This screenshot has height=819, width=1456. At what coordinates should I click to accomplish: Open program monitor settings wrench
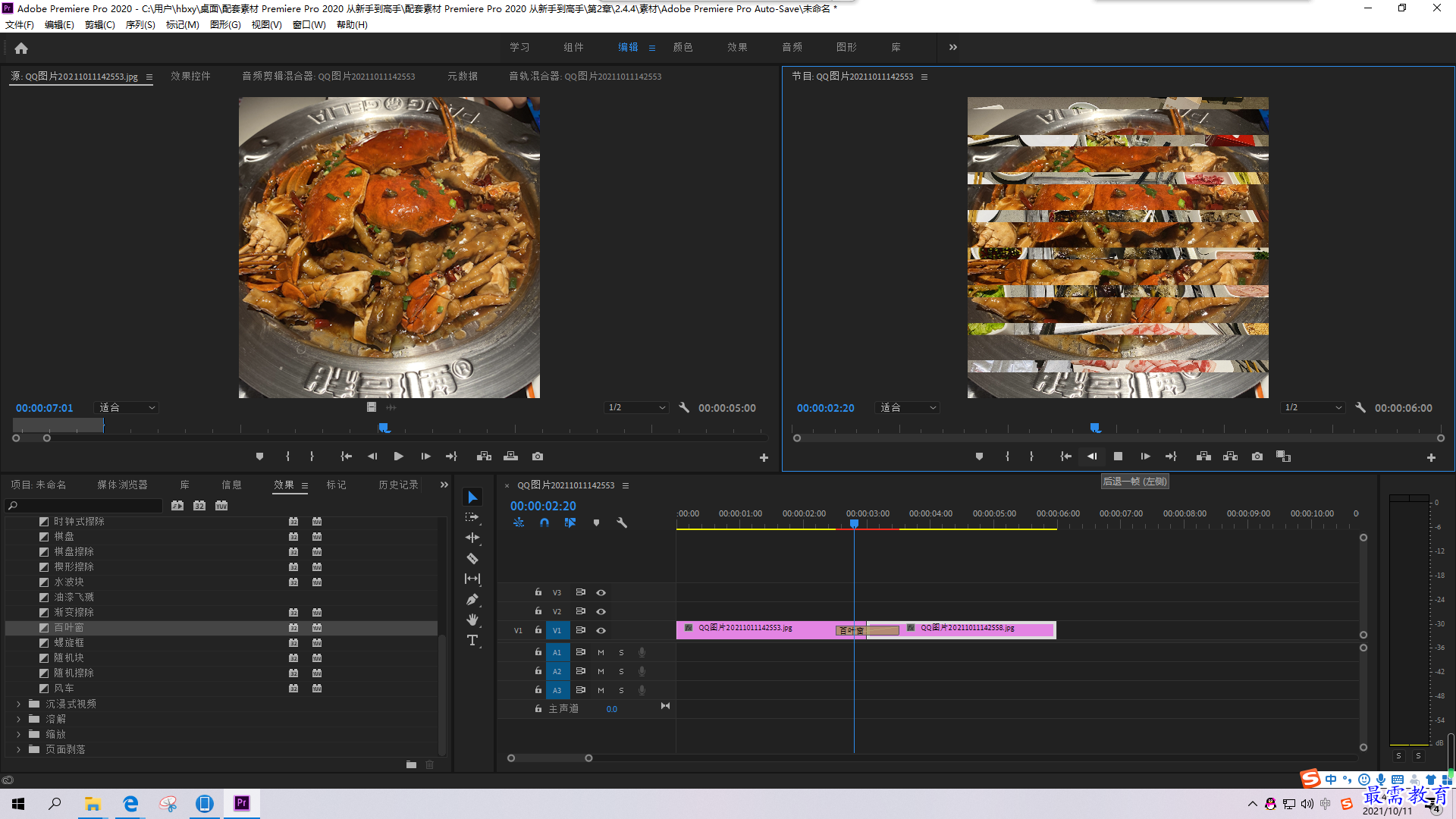(x=1360, y=408)
